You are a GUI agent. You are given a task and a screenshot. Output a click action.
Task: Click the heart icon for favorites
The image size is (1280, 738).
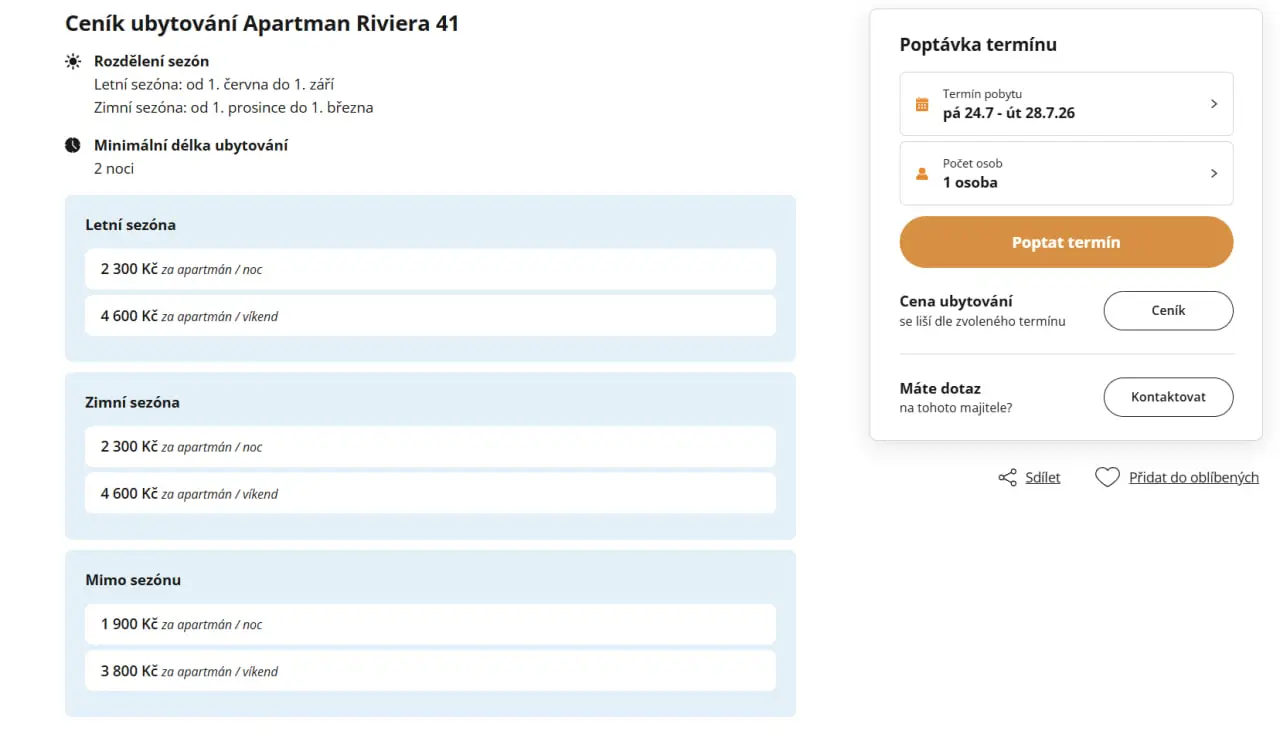tap(1107, 478)
